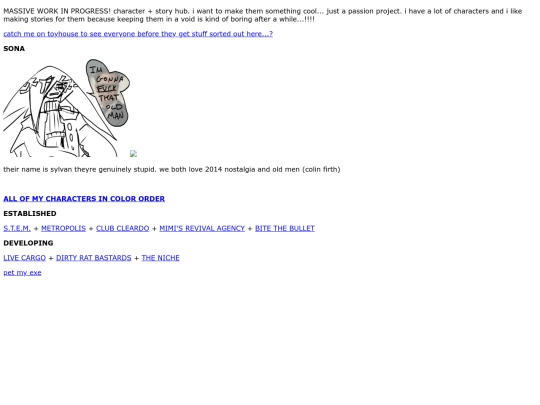The image size is (540, 405).
Task: Open DIRTY RAT BASTARDS link
Action: (94, 258)
